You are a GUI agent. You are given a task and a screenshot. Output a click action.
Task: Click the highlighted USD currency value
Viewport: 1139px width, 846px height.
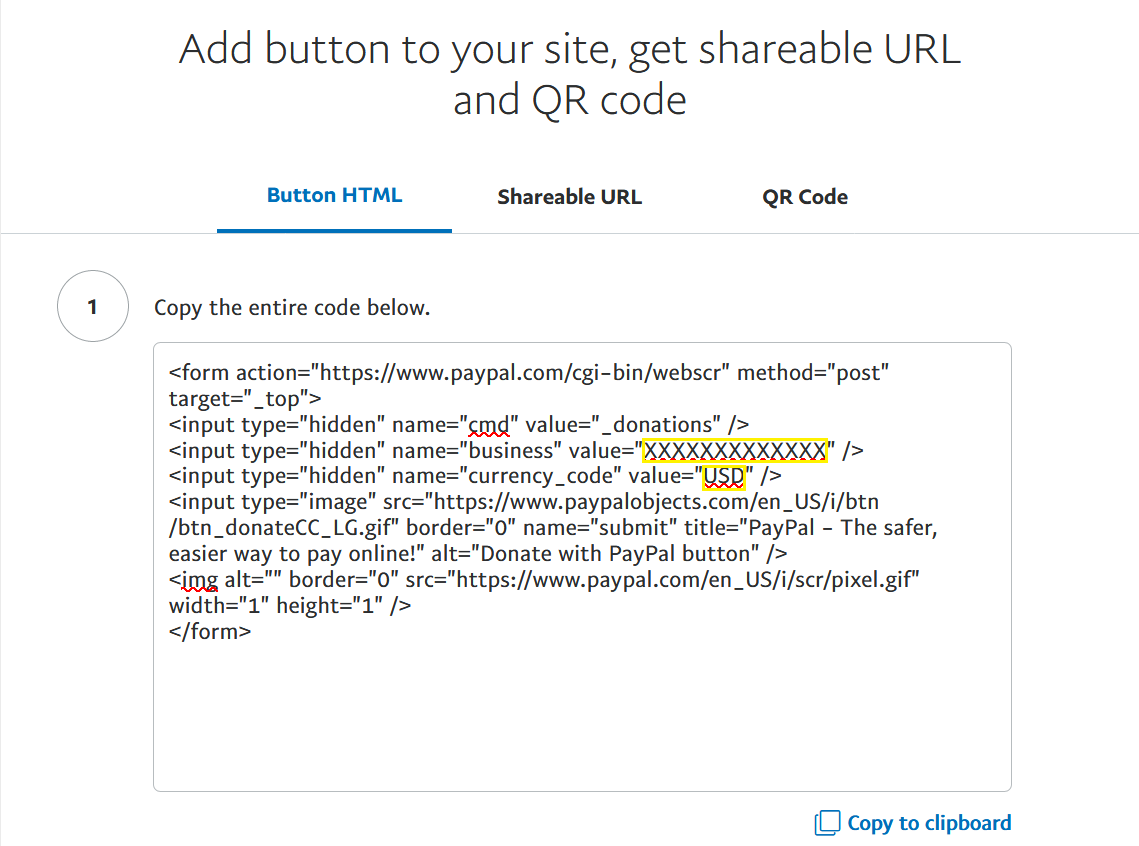724,476
